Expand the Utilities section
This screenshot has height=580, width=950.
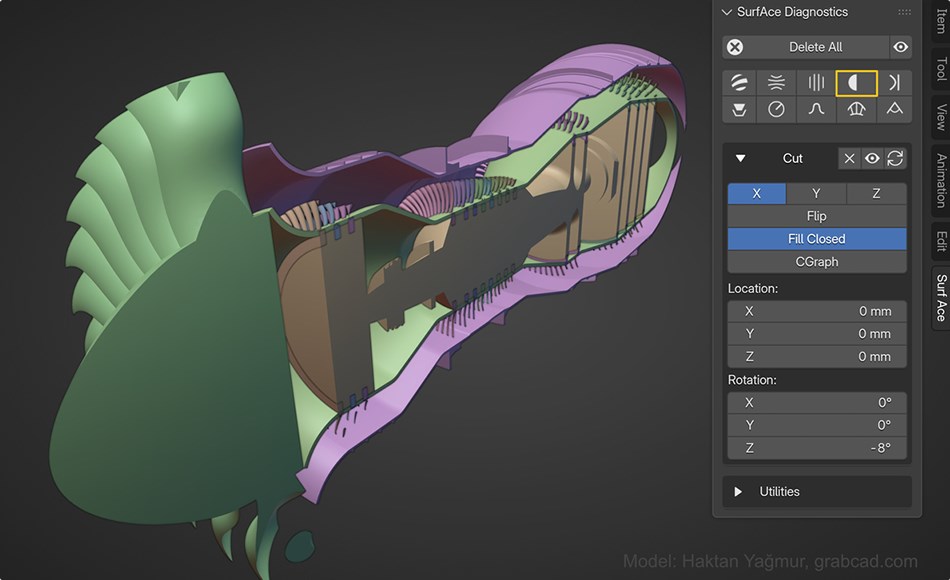[x=741, y=491]
